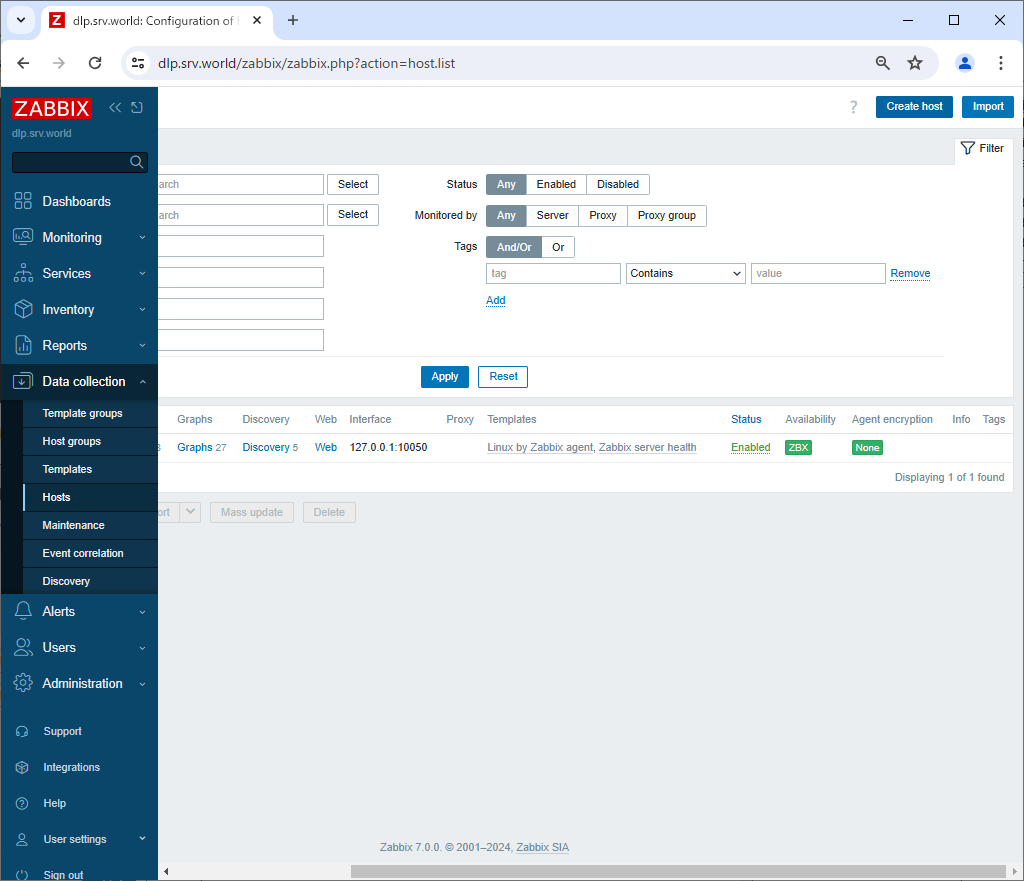Set Monitored by to Proxy
The height and width of the screenshot is (881, 1024).
pyautogui.click(x=603, y=216)
